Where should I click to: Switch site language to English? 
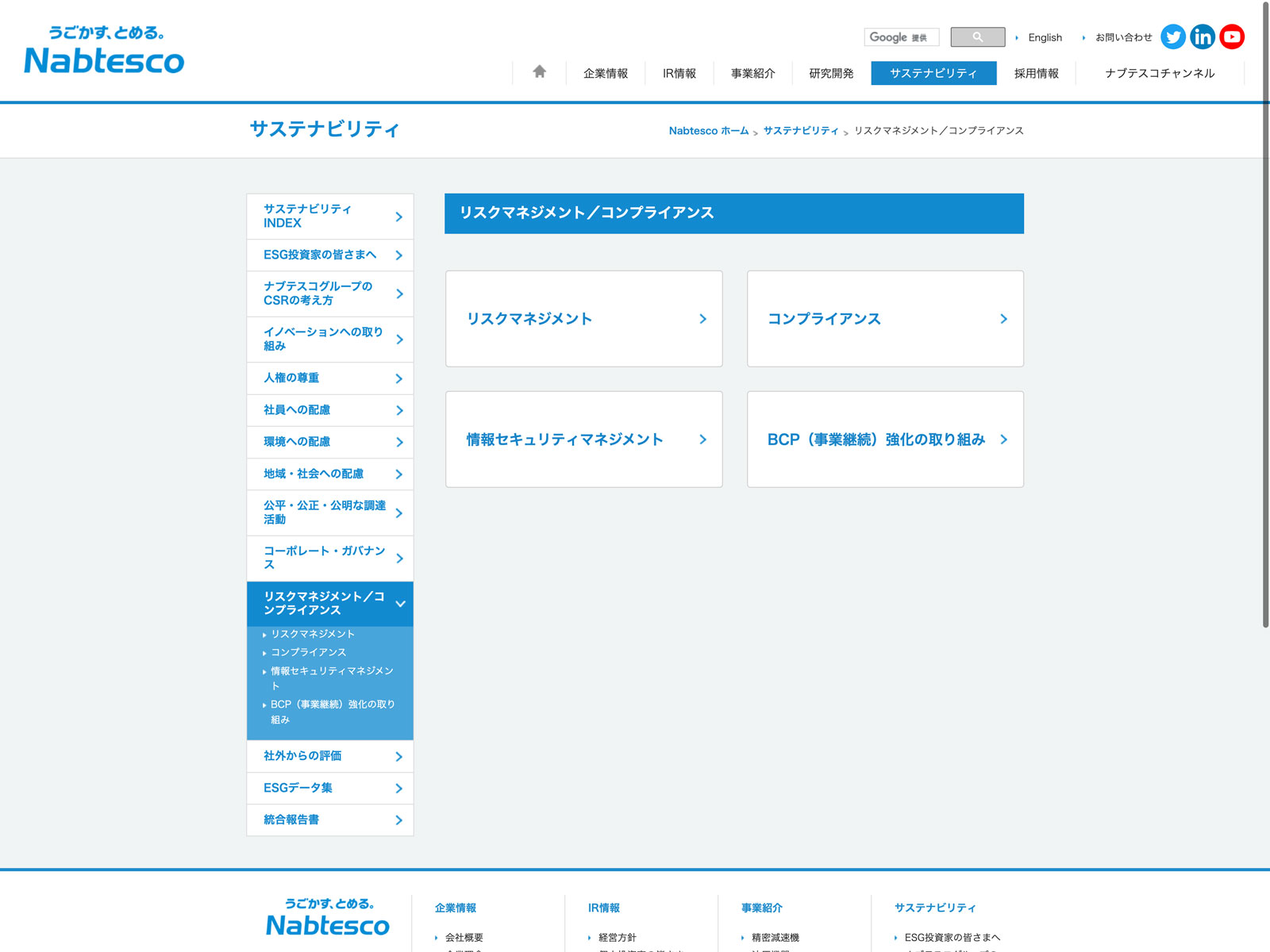click(1045, 37)
